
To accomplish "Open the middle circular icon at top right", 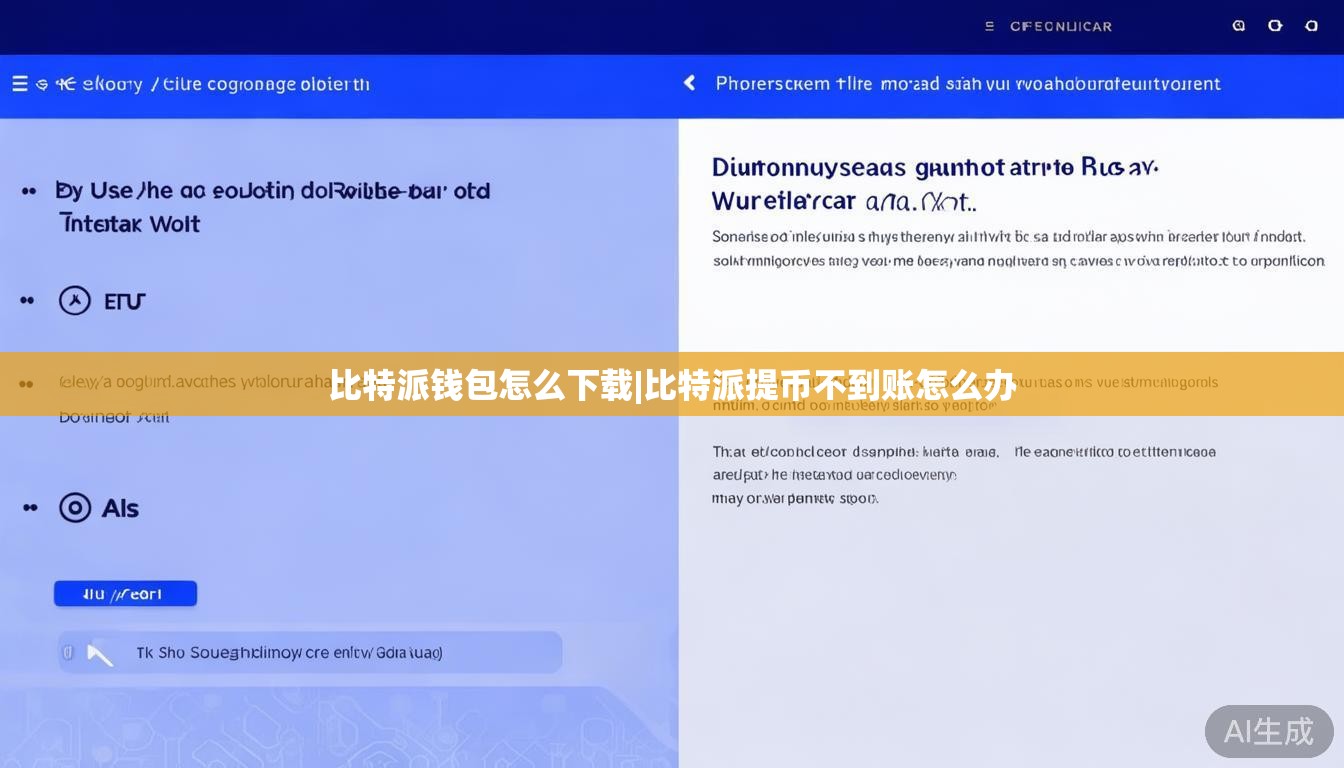I will tap(1275, 26).
